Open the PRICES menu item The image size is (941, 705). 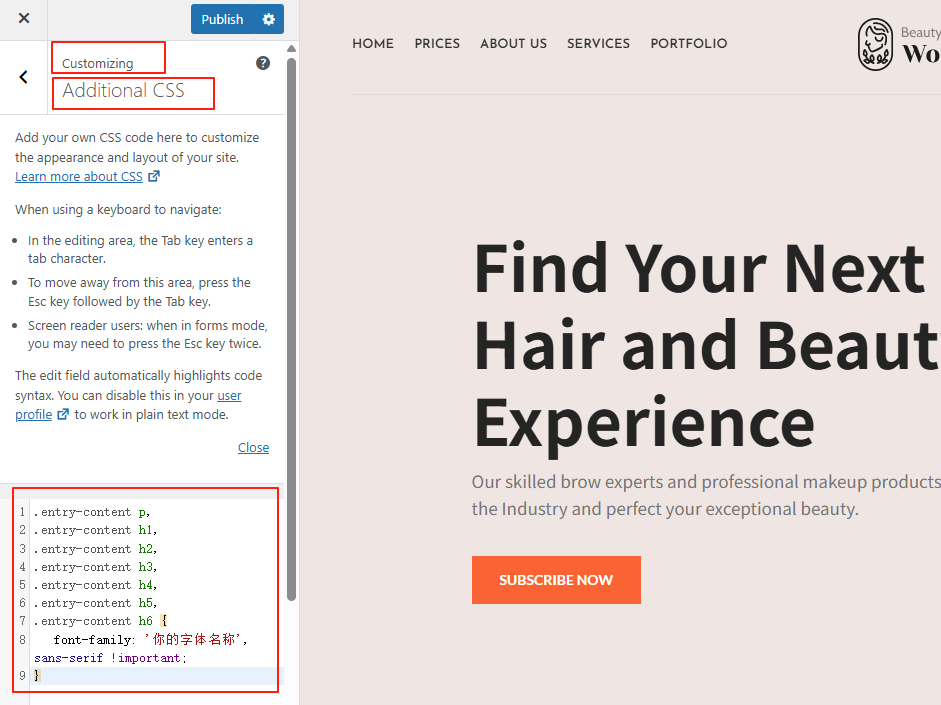437,44
